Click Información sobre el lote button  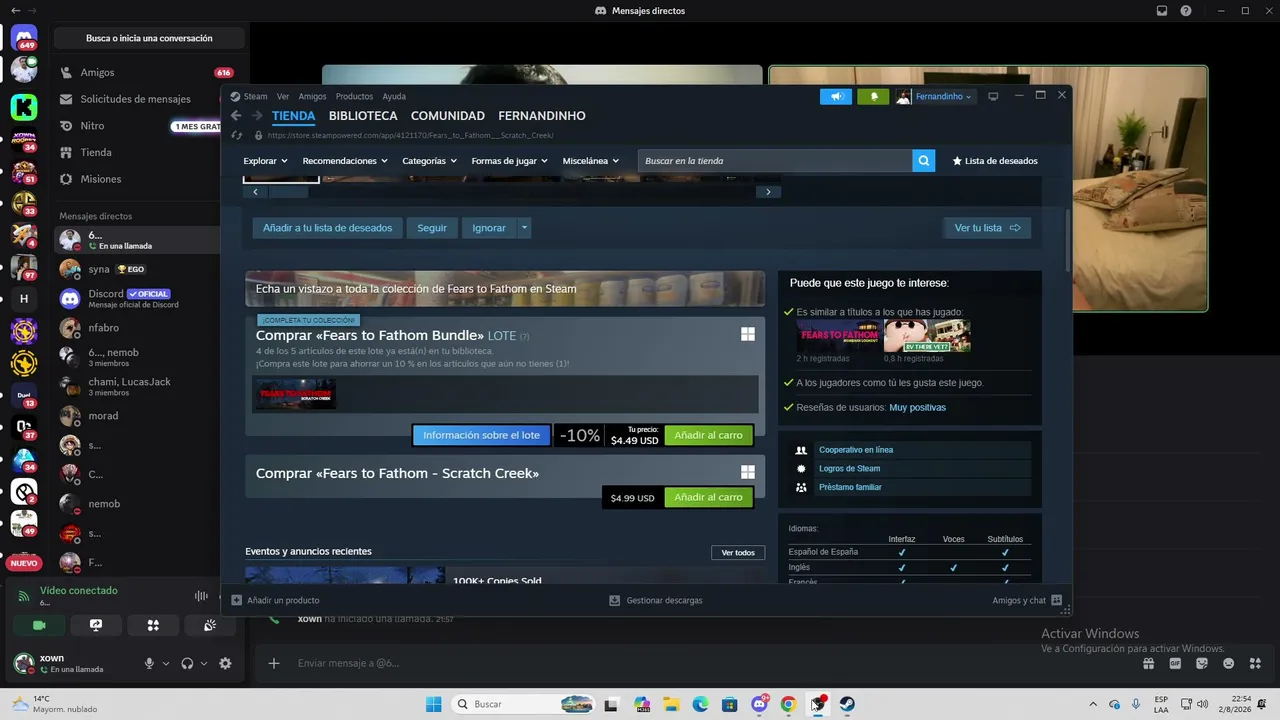click(481, 436)
